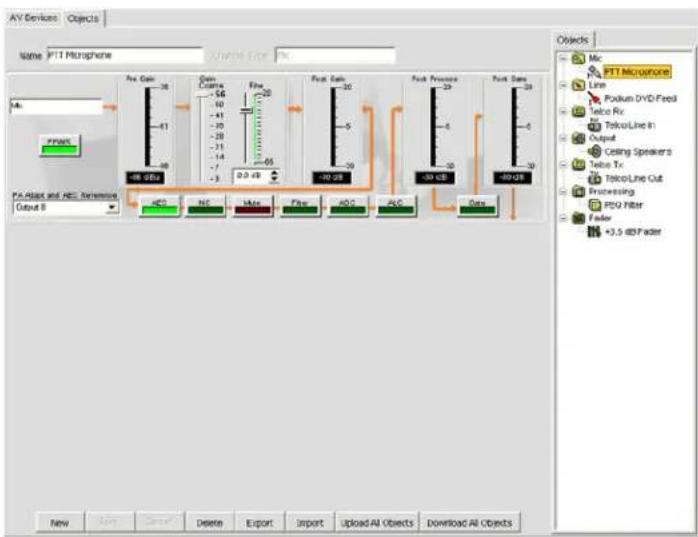This screenshot has height=537, width=698.
Task: Click the Podium DVD Feed plug icon
Action: (x=594, y=98)
